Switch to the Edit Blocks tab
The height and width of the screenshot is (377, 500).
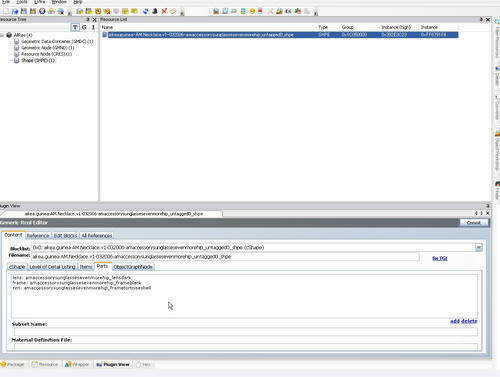(x=65, y=236)
